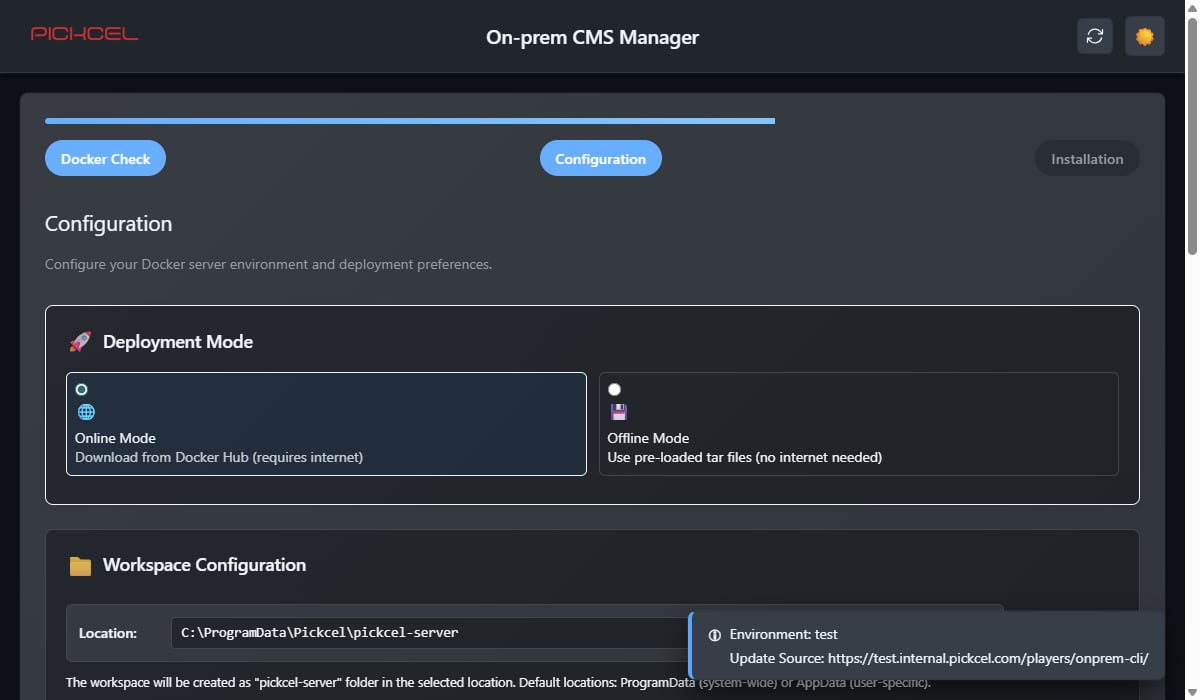
Task: Click the 'Location:' label
Action: (x=108, y=633)
